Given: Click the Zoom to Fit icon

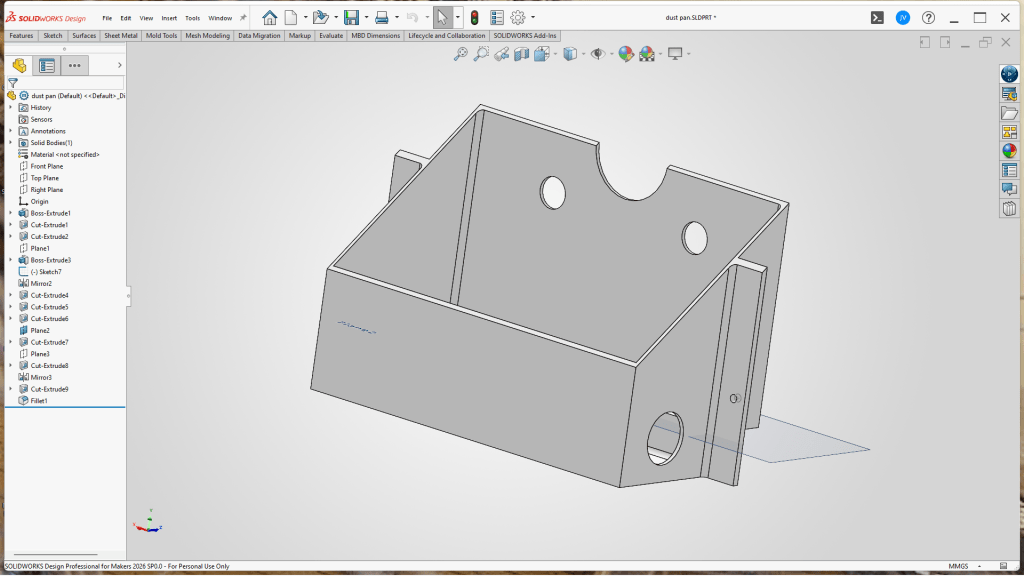Looking at the screenshot, I should [460, 54].
